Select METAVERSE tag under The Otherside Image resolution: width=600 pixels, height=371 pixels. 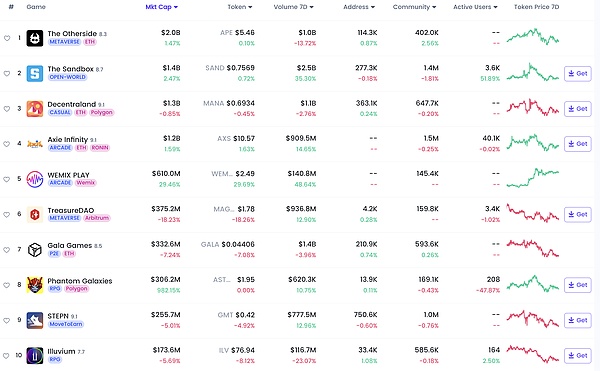pyautogui.click(x=64, y=42)
